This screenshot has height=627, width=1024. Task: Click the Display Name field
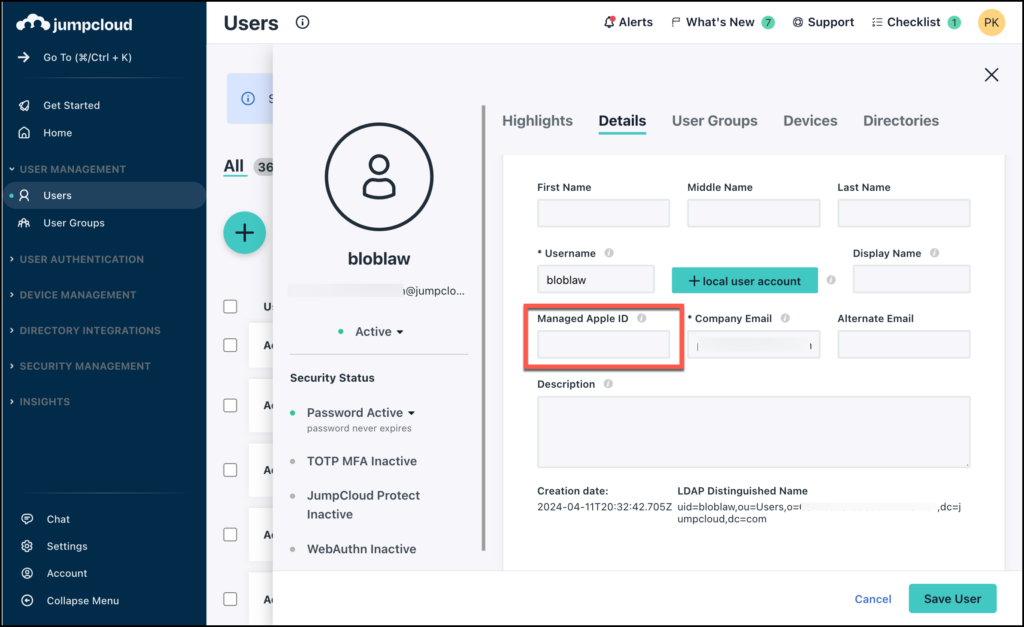[911, 280]
